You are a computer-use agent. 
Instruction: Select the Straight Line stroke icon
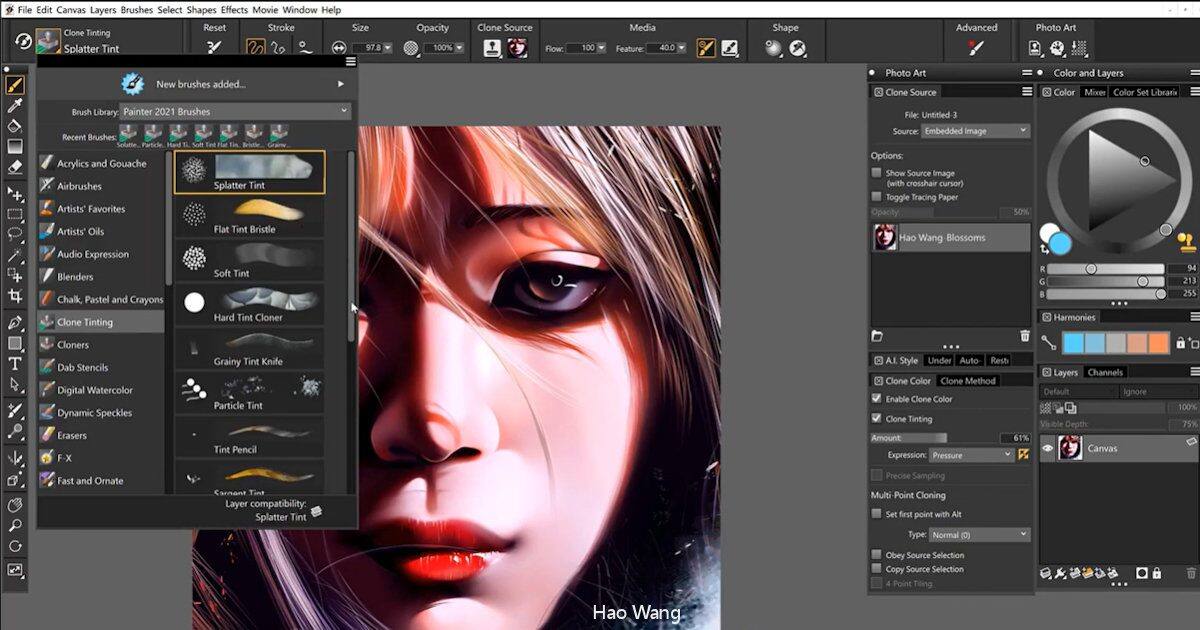click(276, 47)
